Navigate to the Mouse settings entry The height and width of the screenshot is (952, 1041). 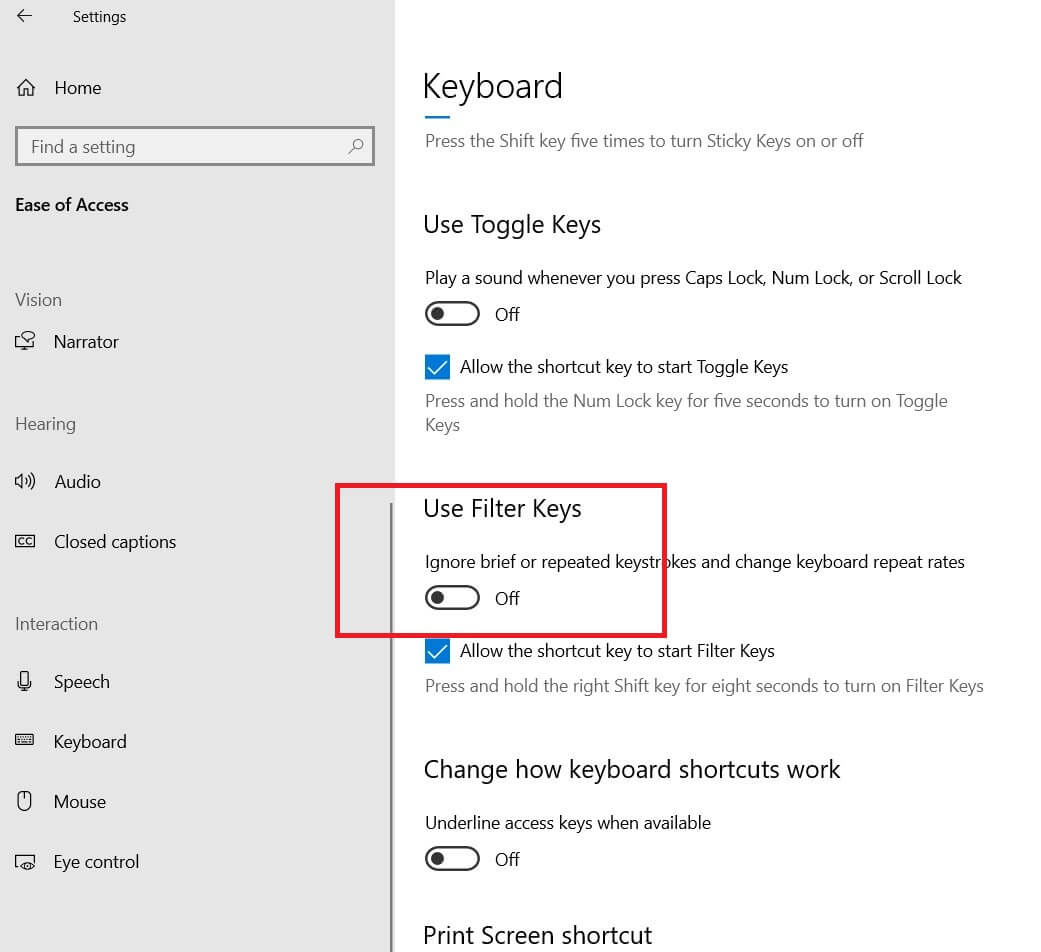[79, 801]
